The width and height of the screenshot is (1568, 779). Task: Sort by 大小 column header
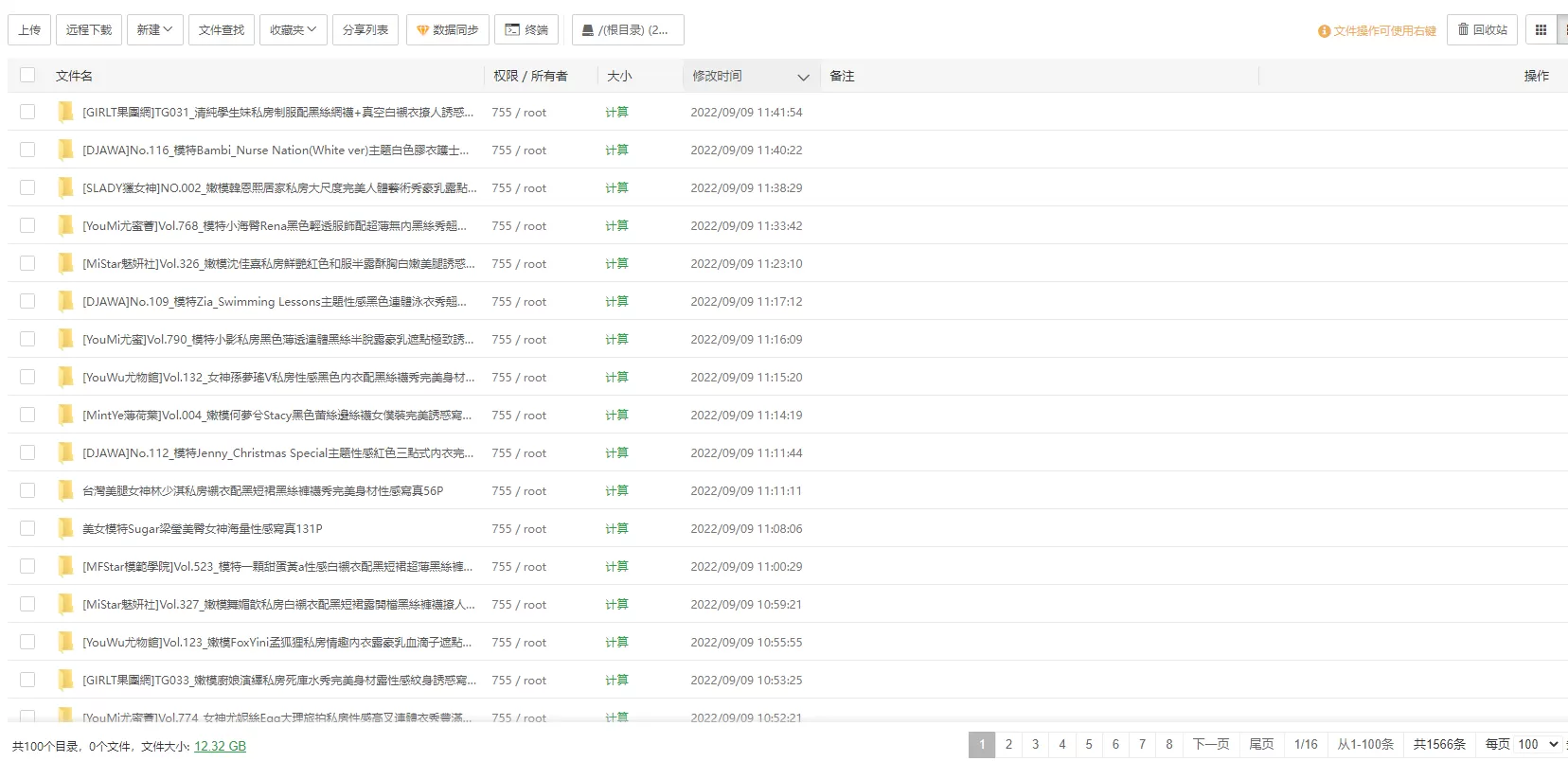click(619, 76)
